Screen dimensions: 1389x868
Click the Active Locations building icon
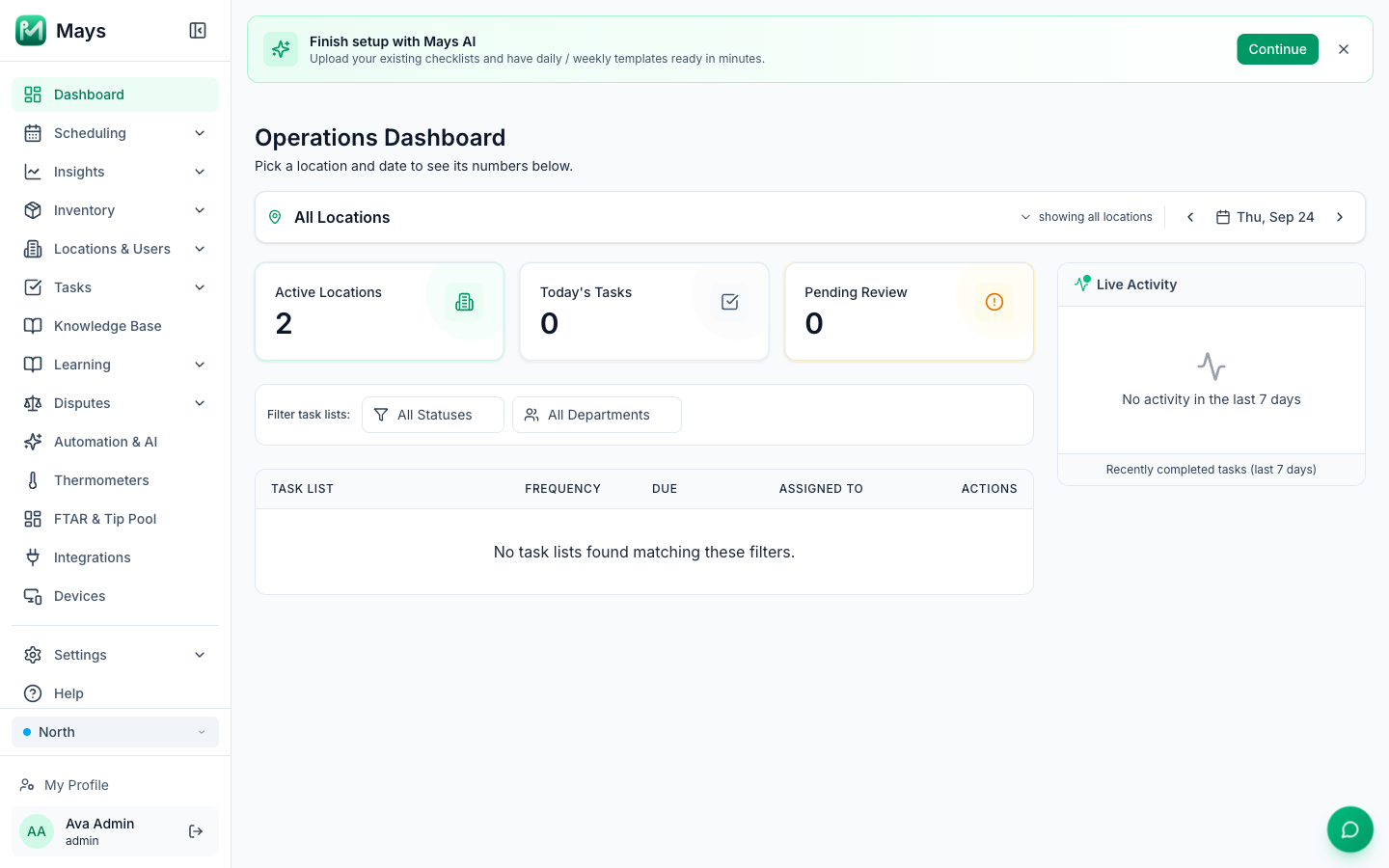(x=465, y=302)
